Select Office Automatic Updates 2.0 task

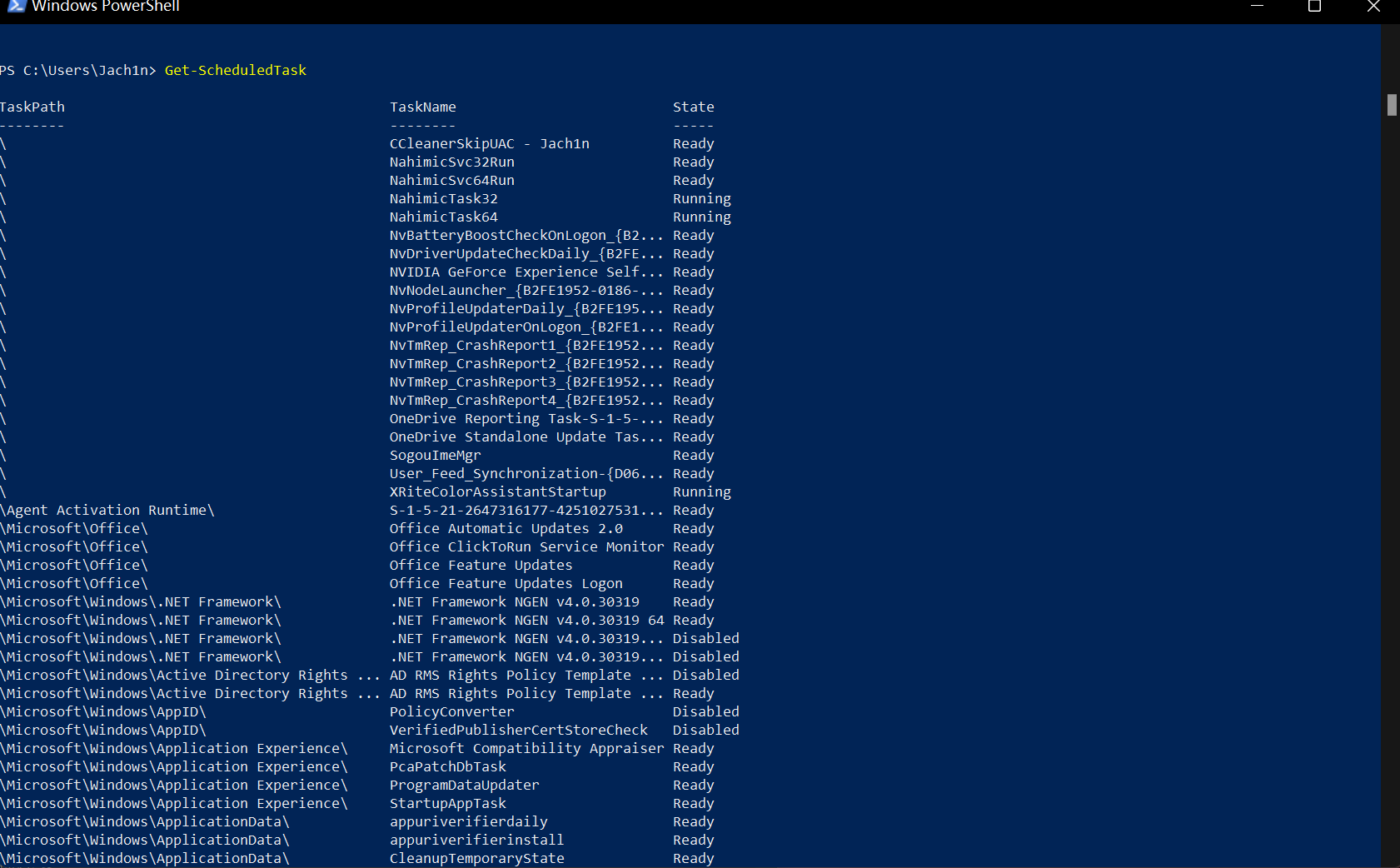click(x=506, y=528)
